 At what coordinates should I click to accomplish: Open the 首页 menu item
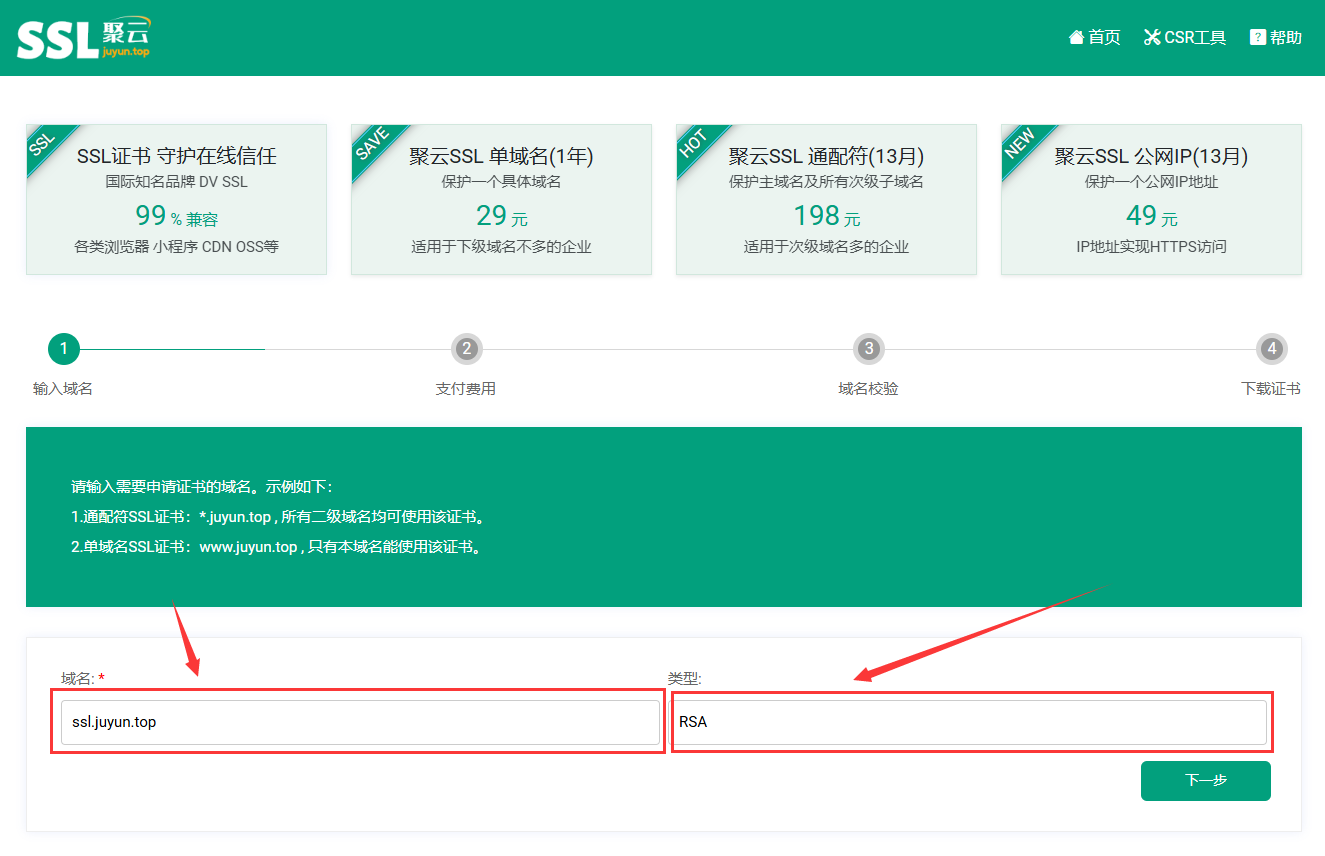pyautogui.click(x=1094, y=37)
